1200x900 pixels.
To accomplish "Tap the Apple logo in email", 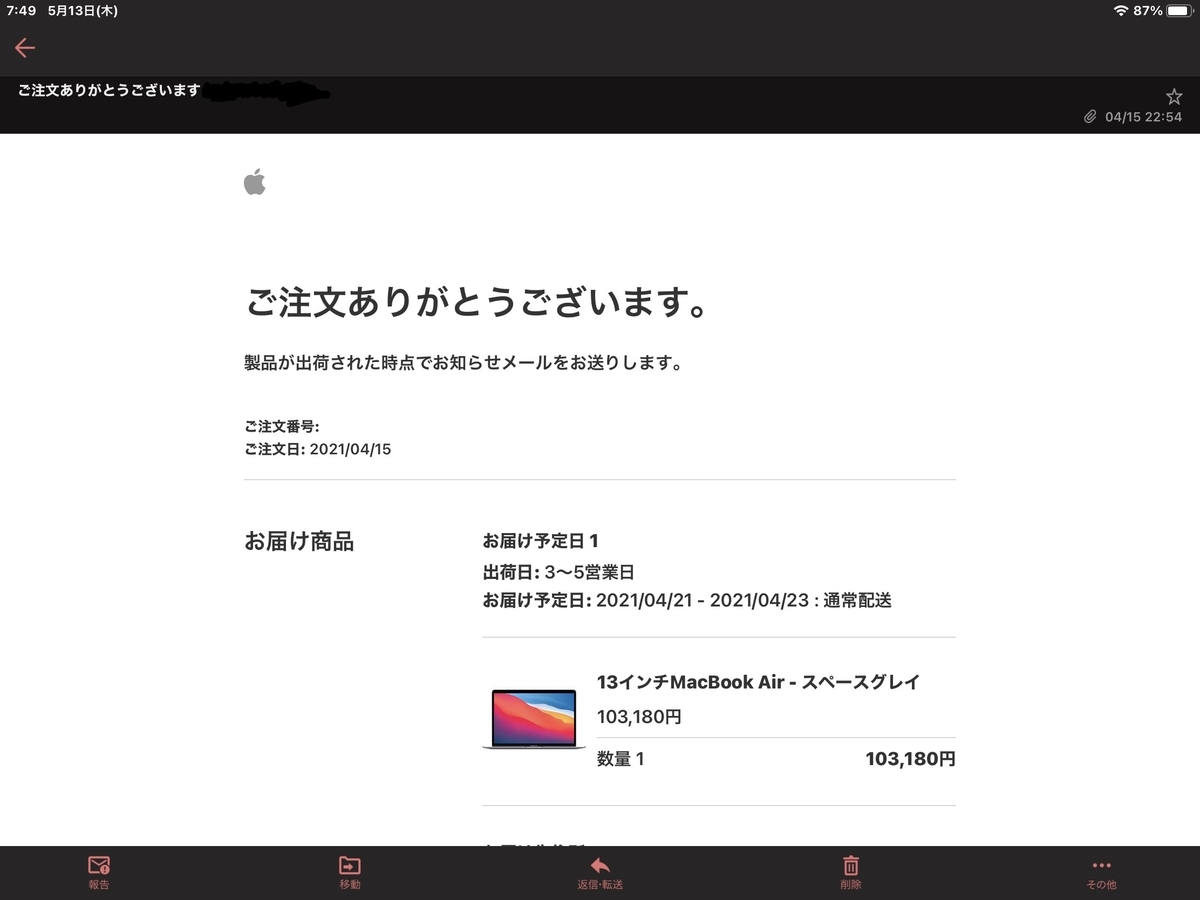I will [x=255, y=182].
